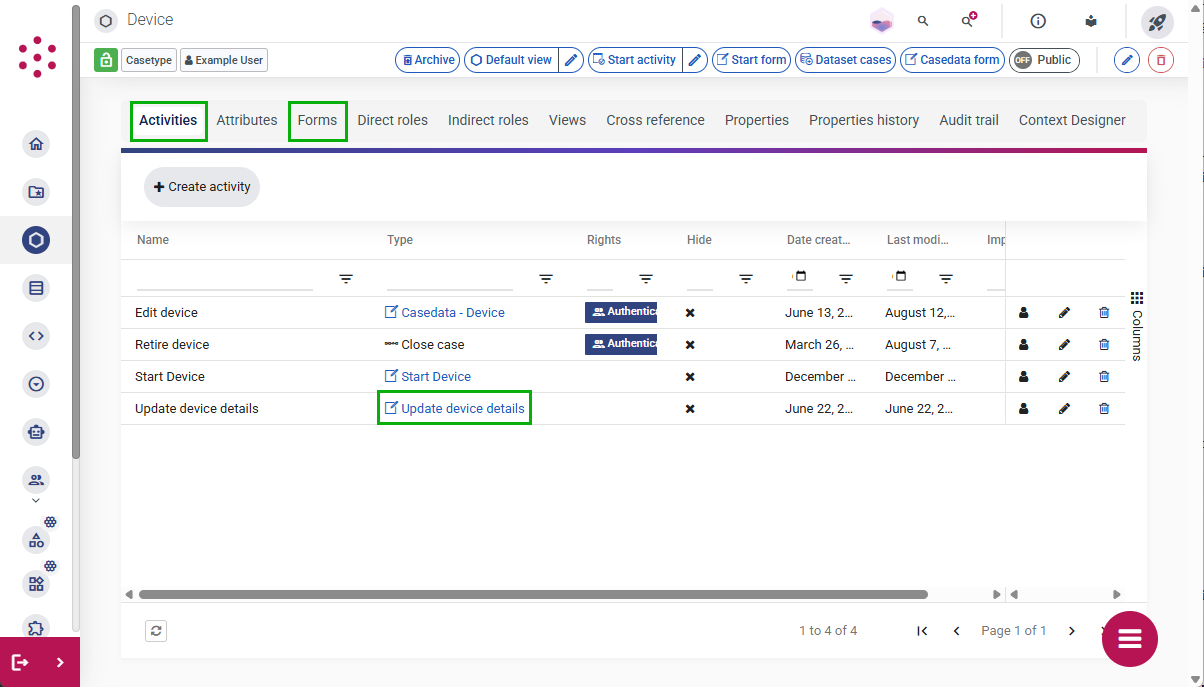Go to the next page arrow
The height and width of the screenshot is (687, 1204).
click(x=1072, y=631)
